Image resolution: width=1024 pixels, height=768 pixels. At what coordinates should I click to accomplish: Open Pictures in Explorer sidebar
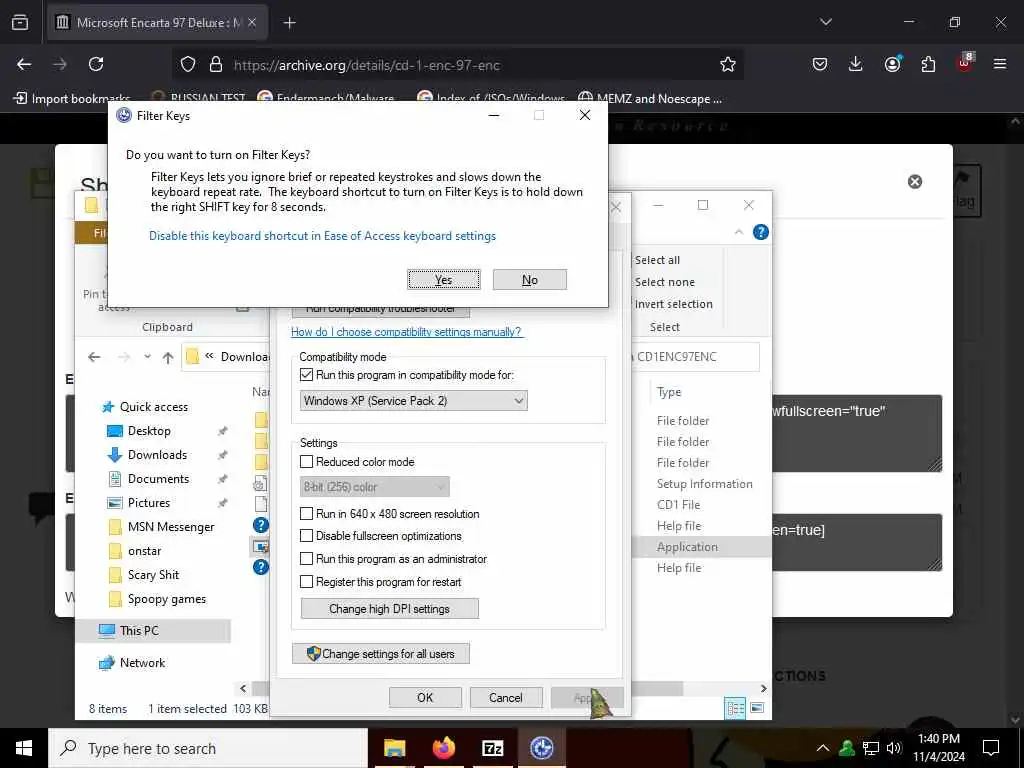tap(148, 503)
